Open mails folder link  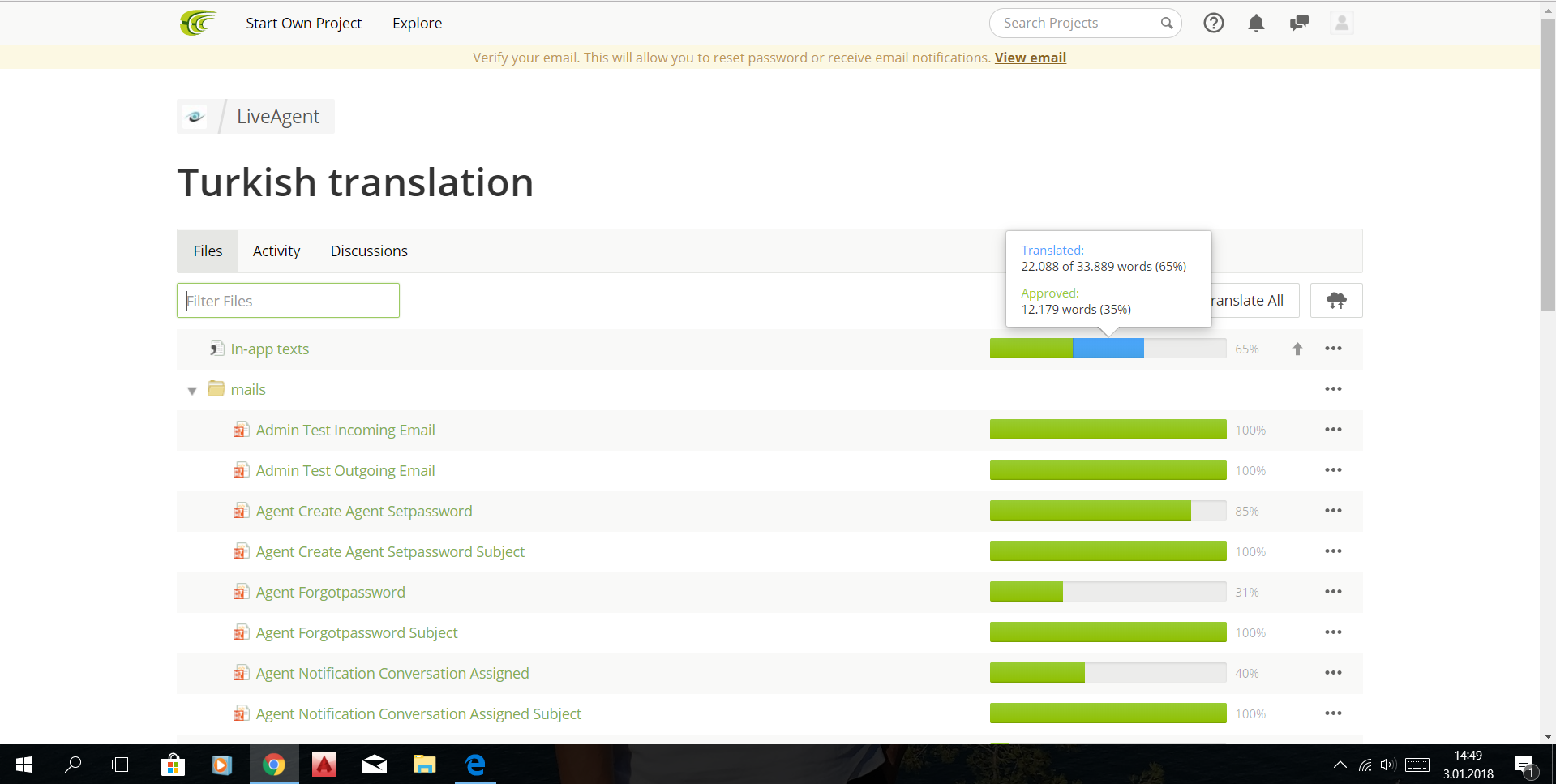coord(248,389)
